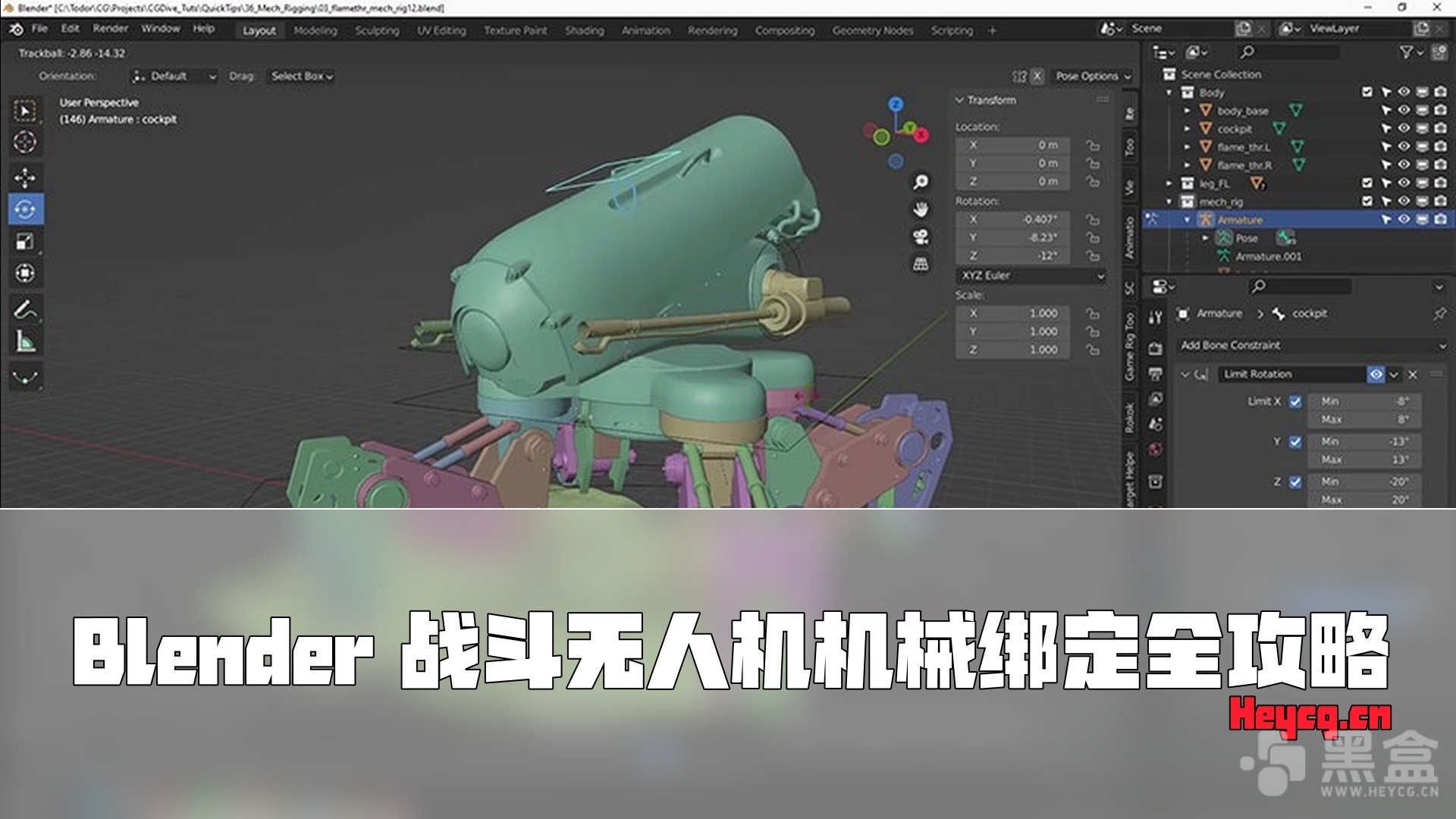Uncheck Limit X checkbox
1456x819 pixels.
1295,402
